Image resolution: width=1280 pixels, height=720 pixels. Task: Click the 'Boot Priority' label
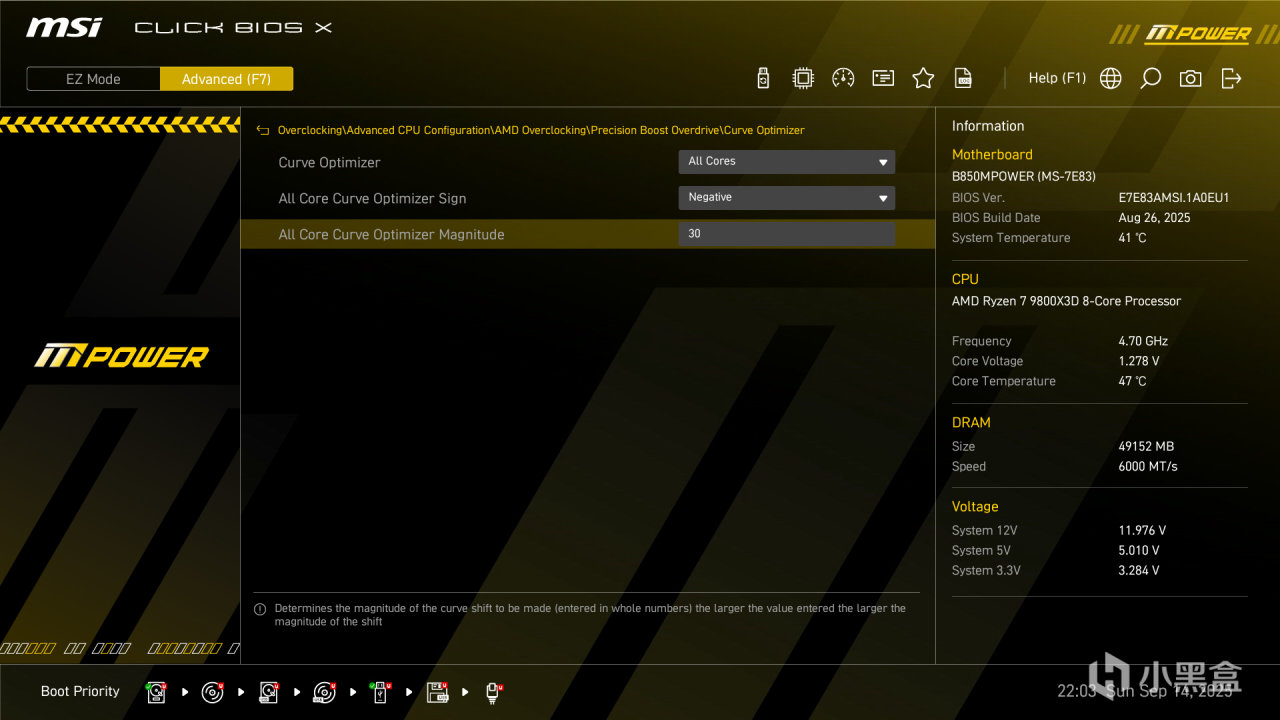(80, 691)
